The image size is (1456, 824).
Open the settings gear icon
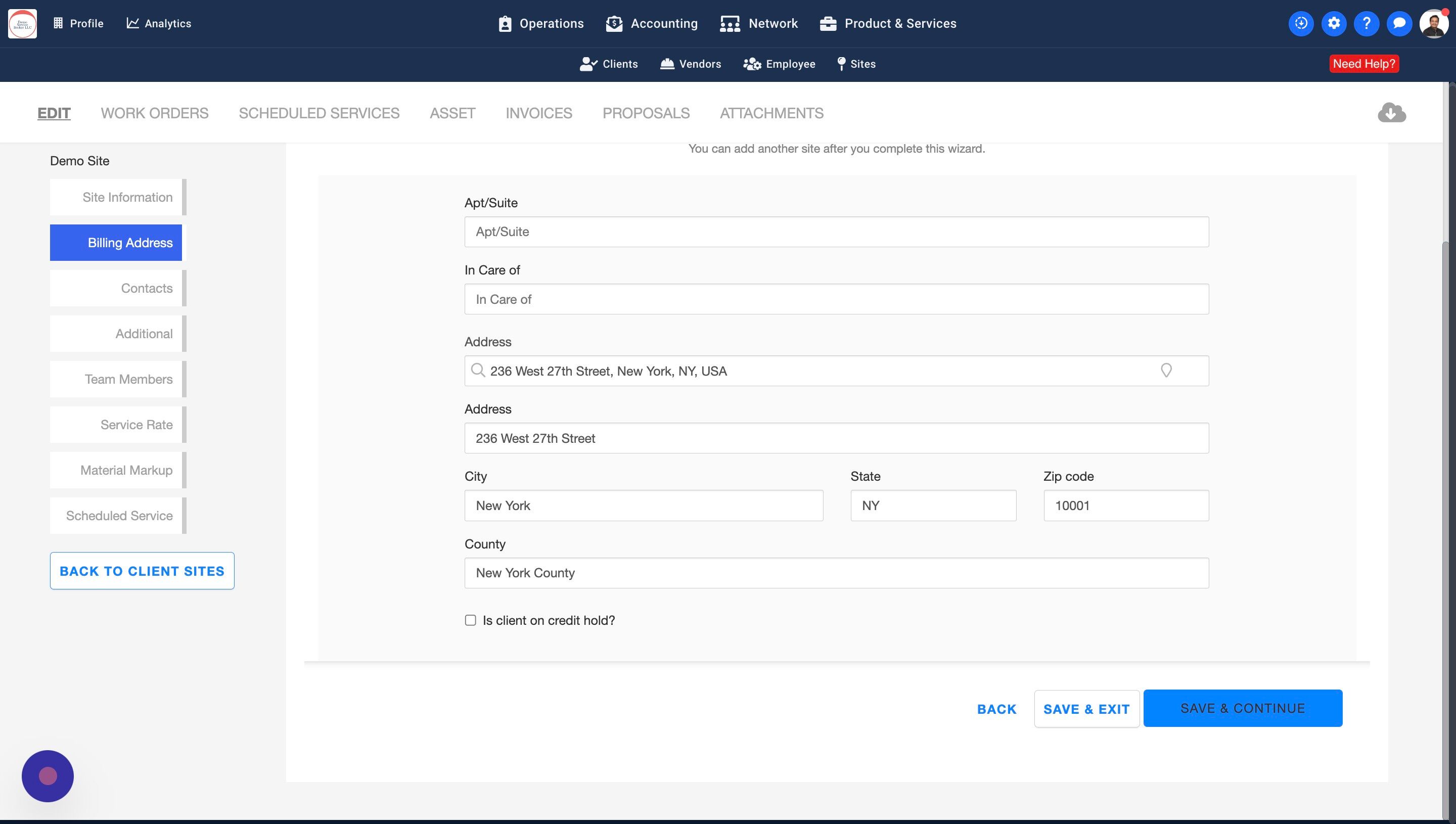pyautogui.click(x=1334, y=23)
